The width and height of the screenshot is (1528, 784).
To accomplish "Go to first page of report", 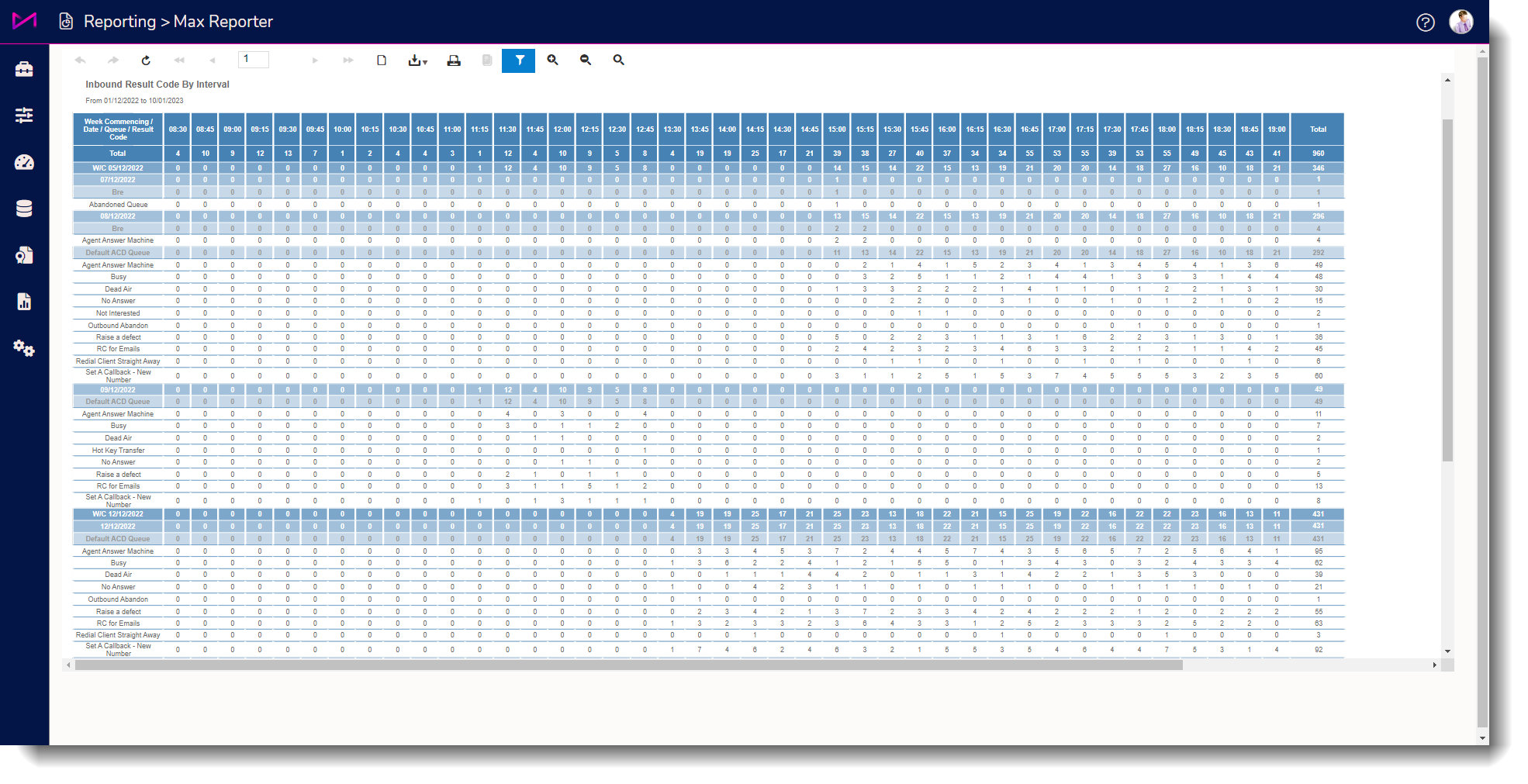I will (x=179, y=60).
